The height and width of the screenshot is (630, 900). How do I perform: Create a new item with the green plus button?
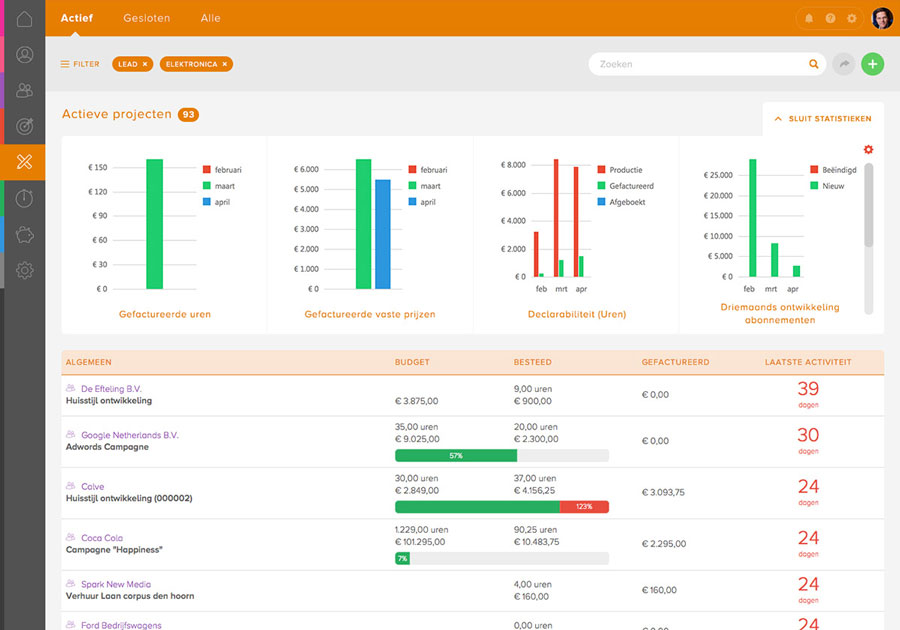click(872, 63)
